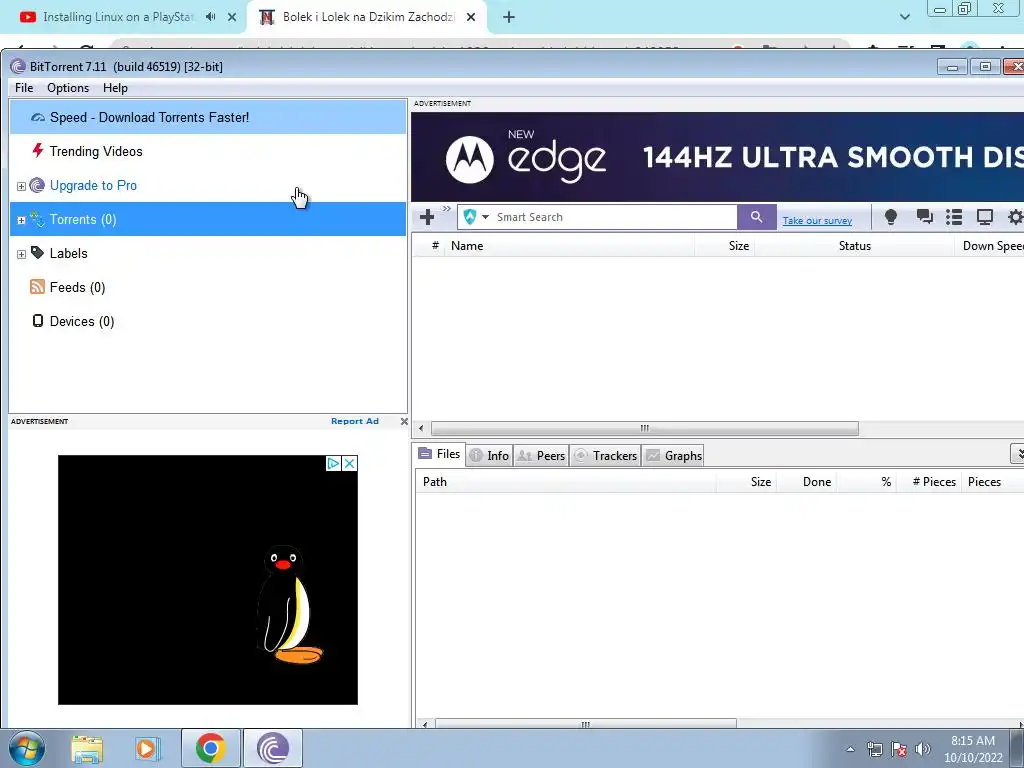1024x768 pixels.
Task: Switch to Chrome from the taskbar
Action: click(x=210, y=748)
